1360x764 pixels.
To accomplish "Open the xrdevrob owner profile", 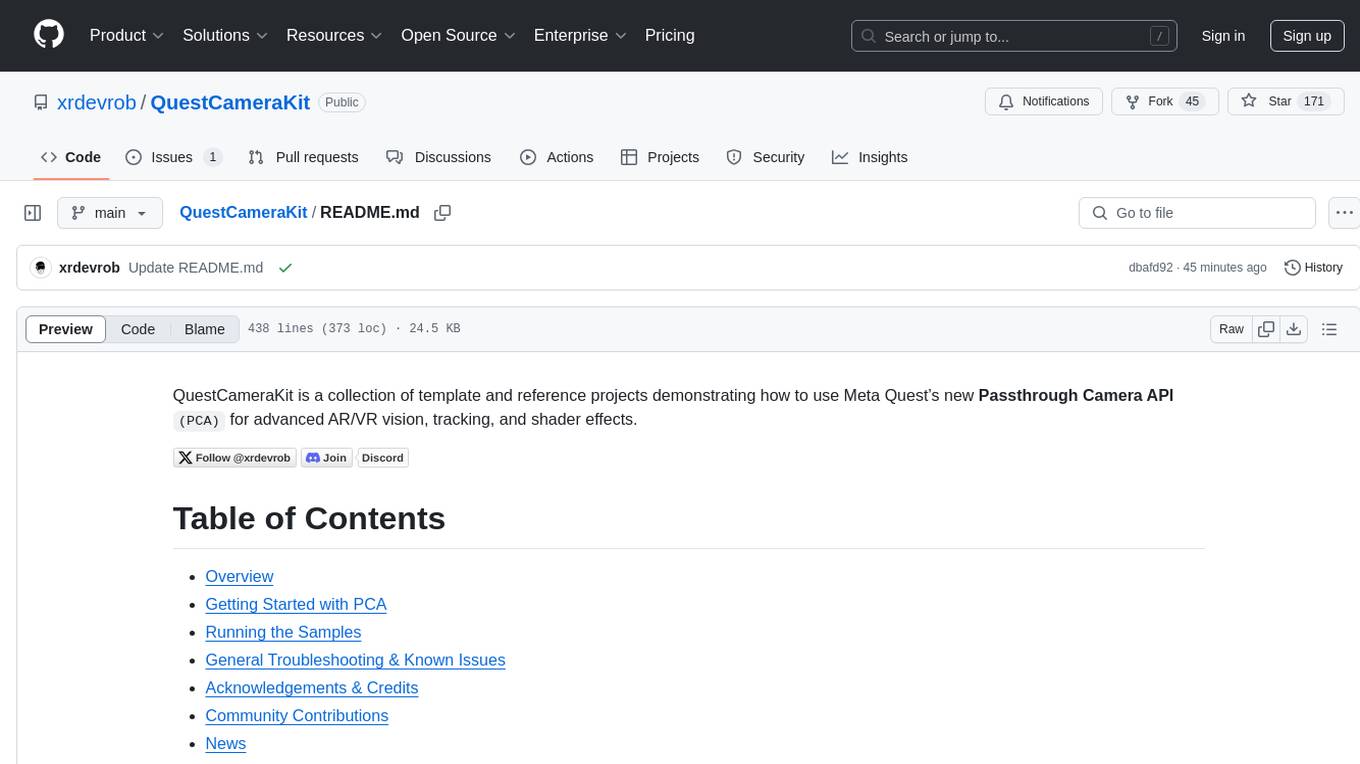I will click(x=97, y=102).
